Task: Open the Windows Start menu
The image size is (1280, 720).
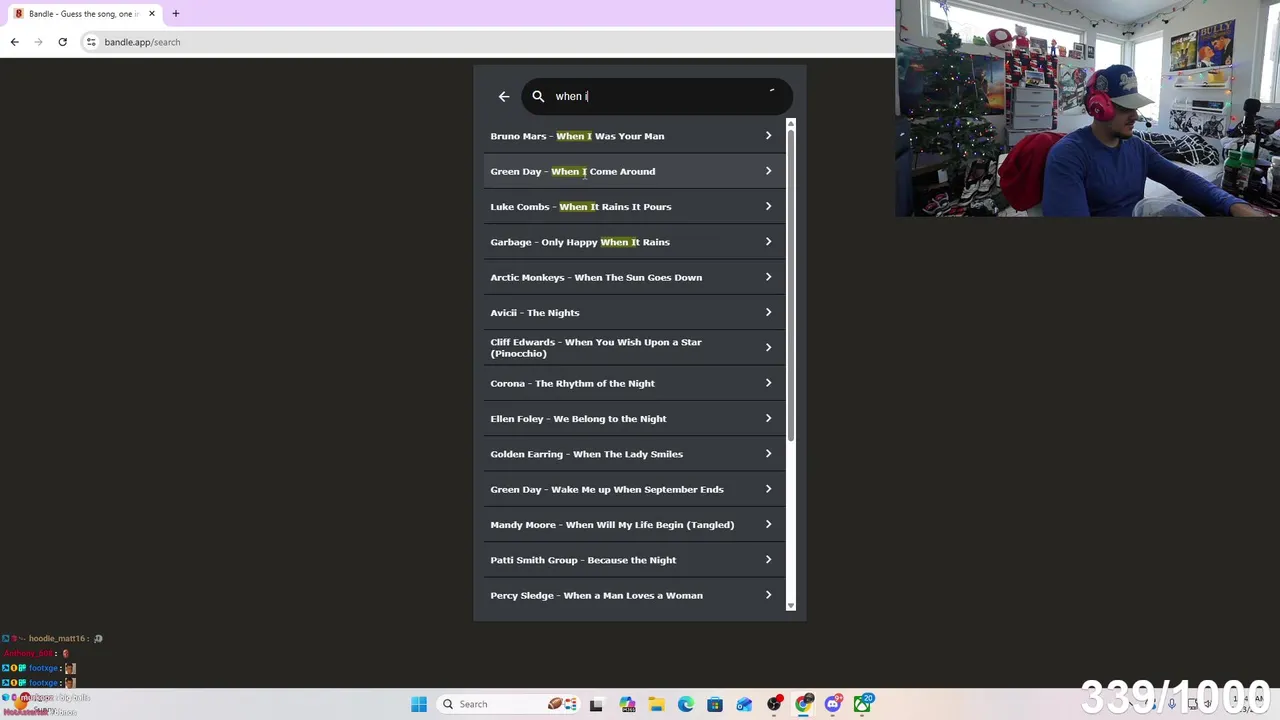Action: 419,704
